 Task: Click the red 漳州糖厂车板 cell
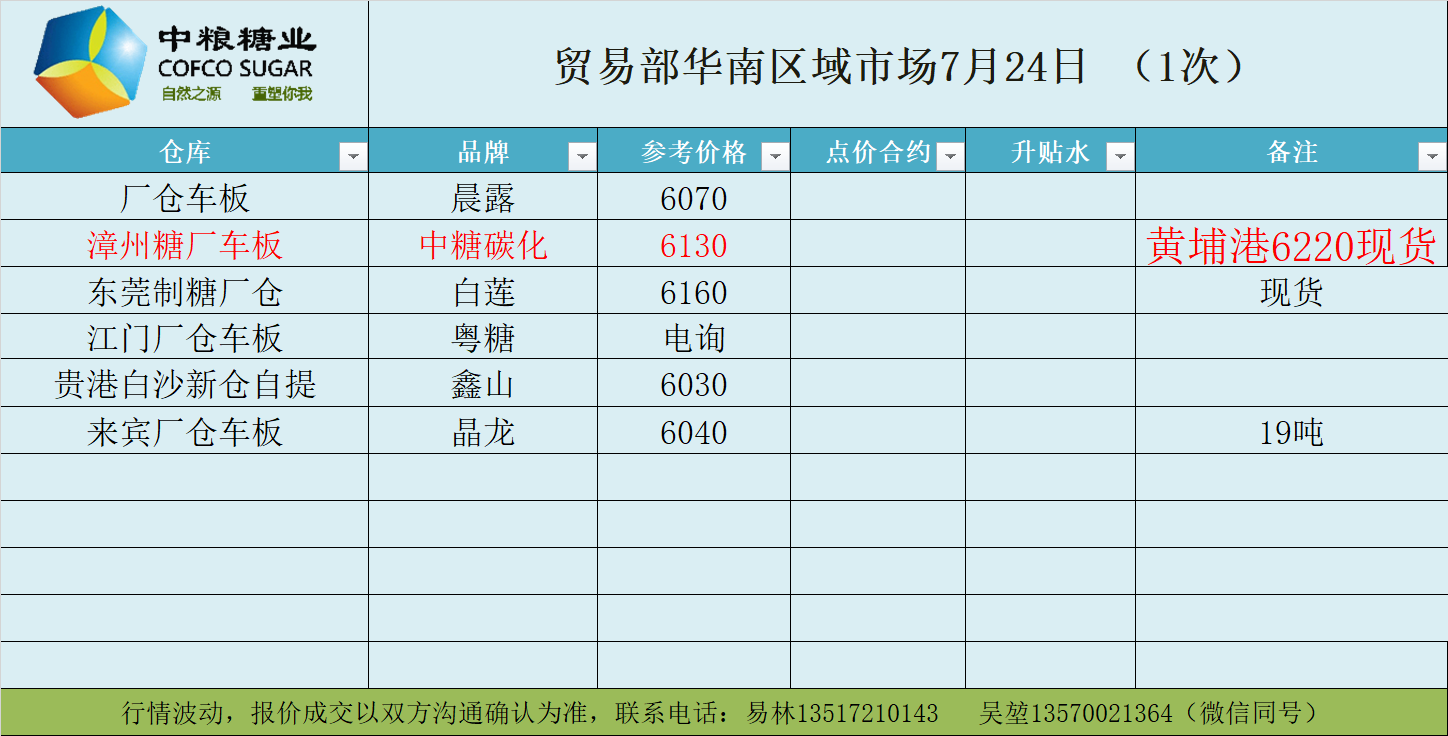tap(184, 245)
